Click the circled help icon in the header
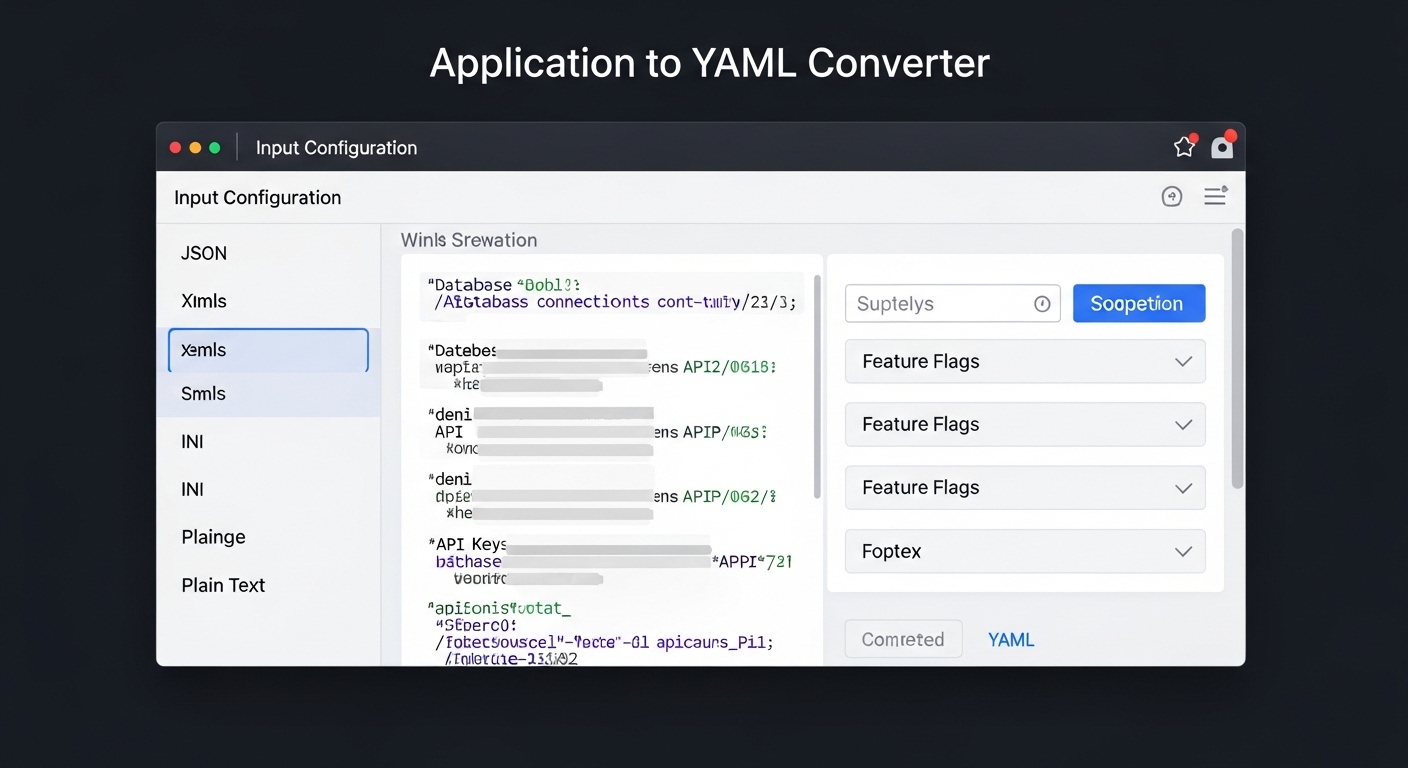This screenshot has width=1408, height=768. tap(1171, 196)
